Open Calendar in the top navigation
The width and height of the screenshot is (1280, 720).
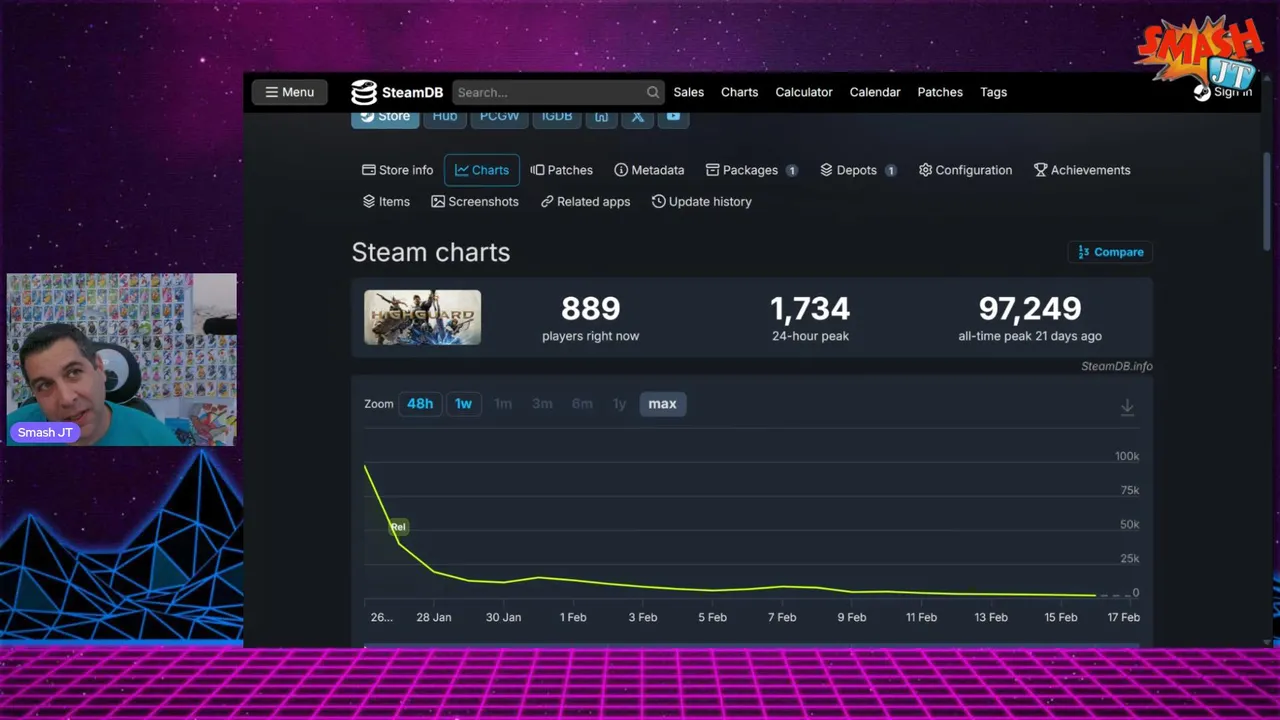point(875,92)
